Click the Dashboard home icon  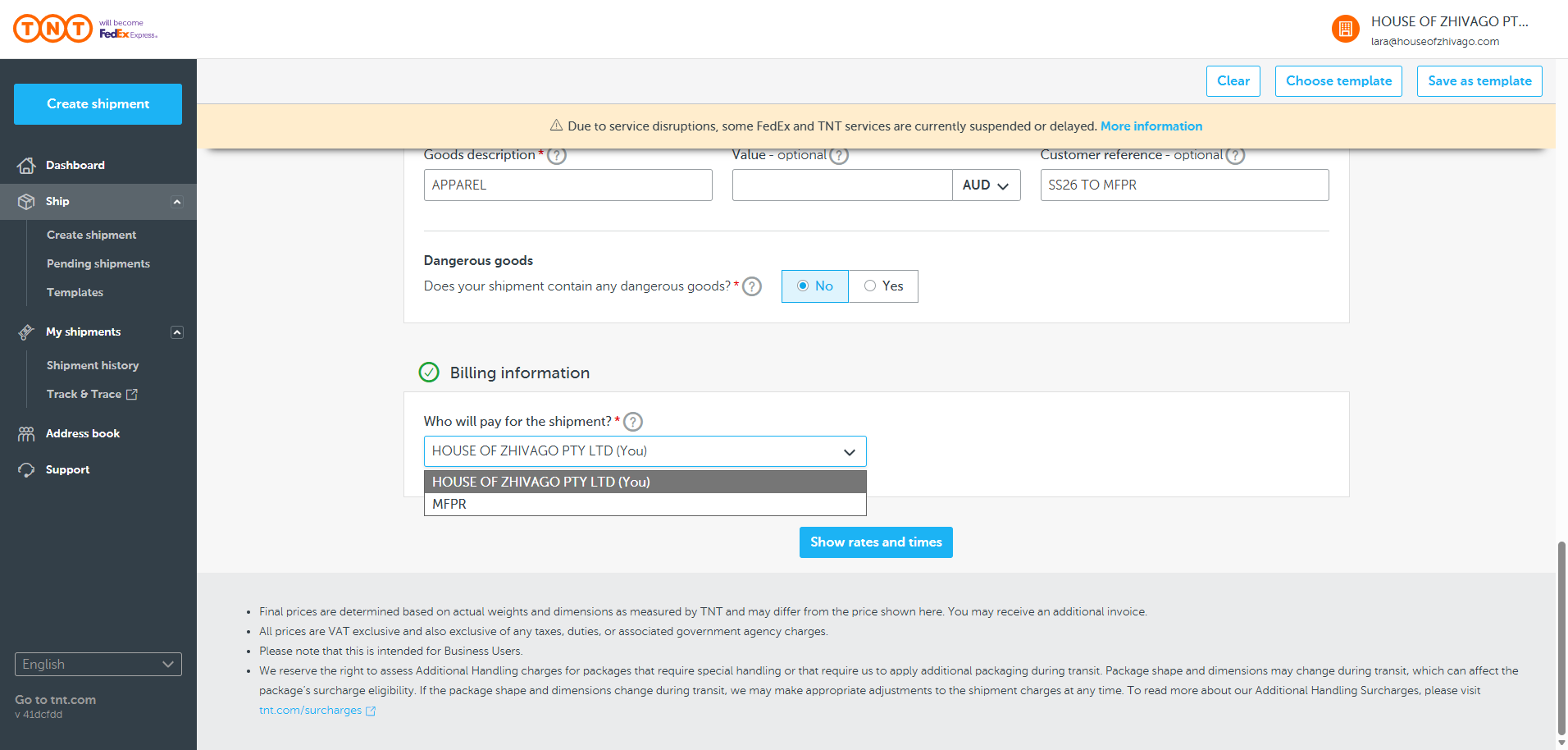coord(26,165)
